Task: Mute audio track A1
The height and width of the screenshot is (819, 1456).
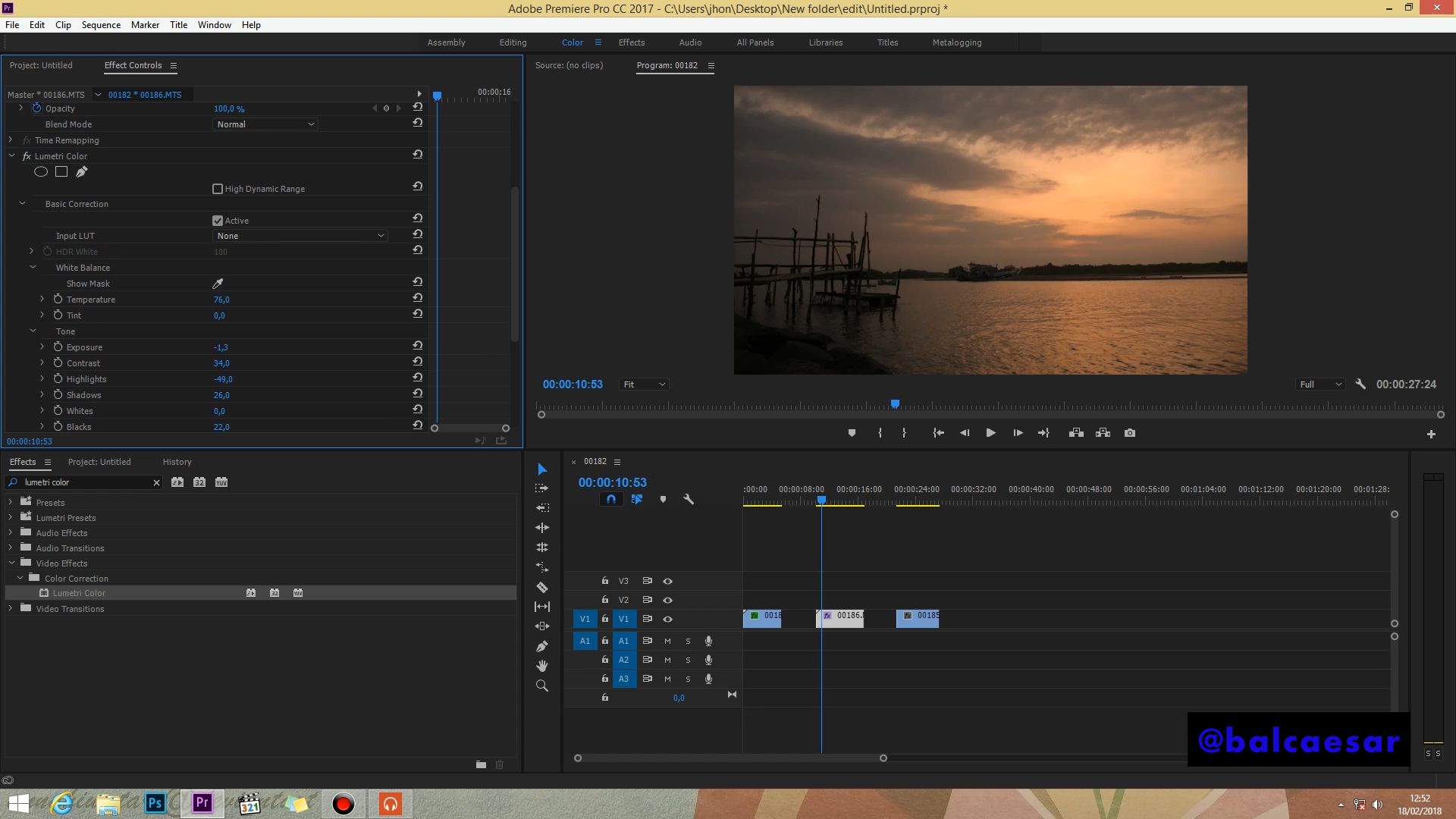Action: point(668,642)
